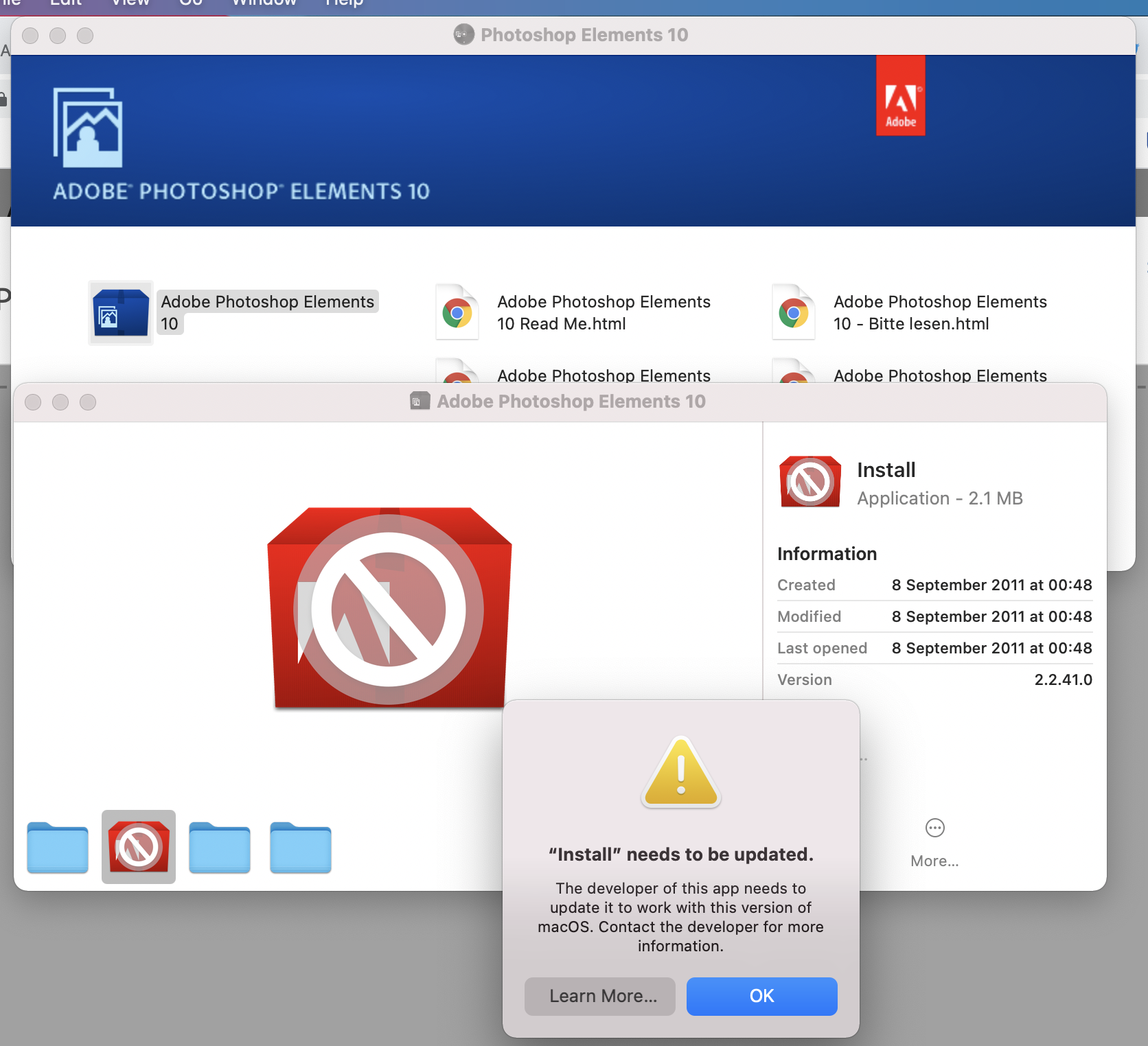This screenshot has width=1148, height=1046.
Task: Click the red Adobe logo in banner
Action: pyautogui.click(x=901, y=95)
